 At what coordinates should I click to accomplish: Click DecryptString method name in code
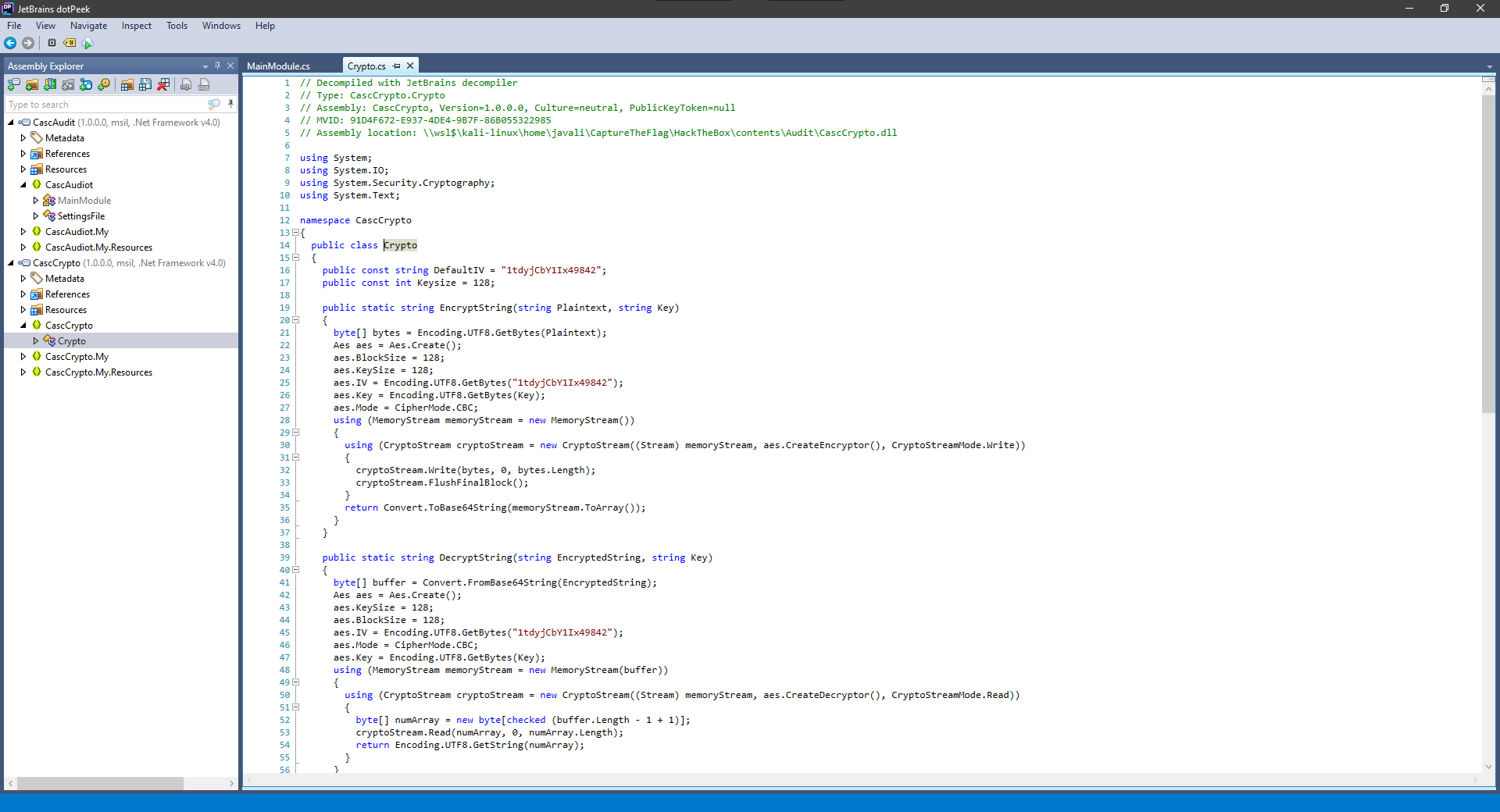pos(475,557)
